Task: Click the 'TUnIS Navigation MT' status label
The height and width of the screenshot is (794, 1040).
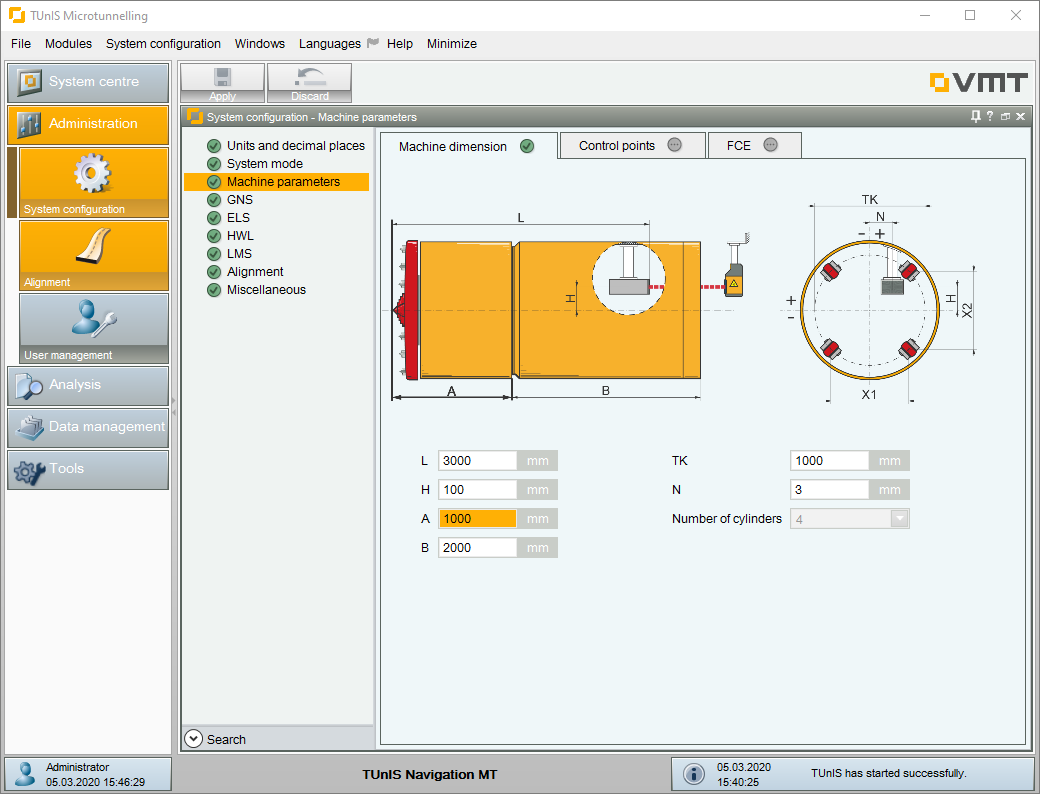Action: coord(430,775)
